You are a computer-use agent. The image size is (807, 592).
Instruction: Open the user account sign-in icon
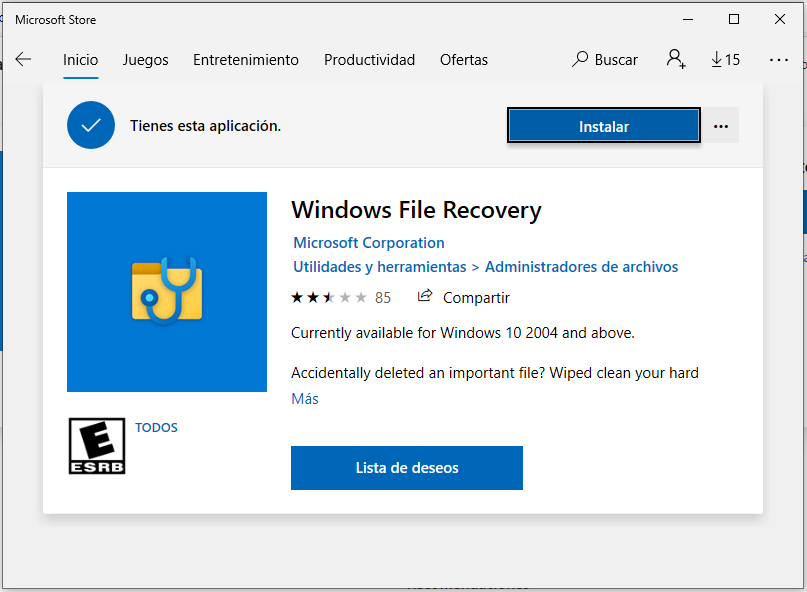(x=676, y=59)
